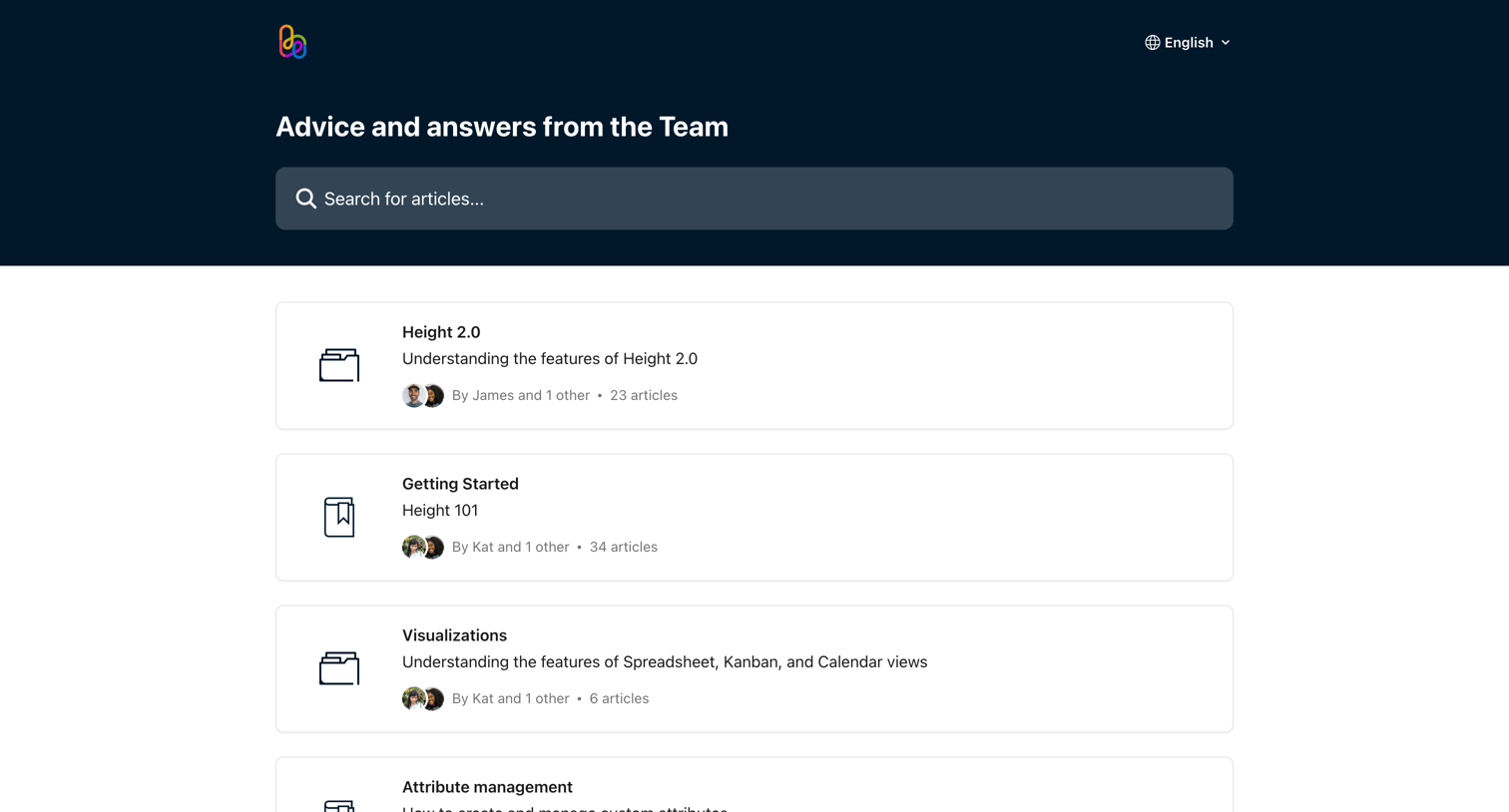Focus the Search for articles field

coord(754,199)
